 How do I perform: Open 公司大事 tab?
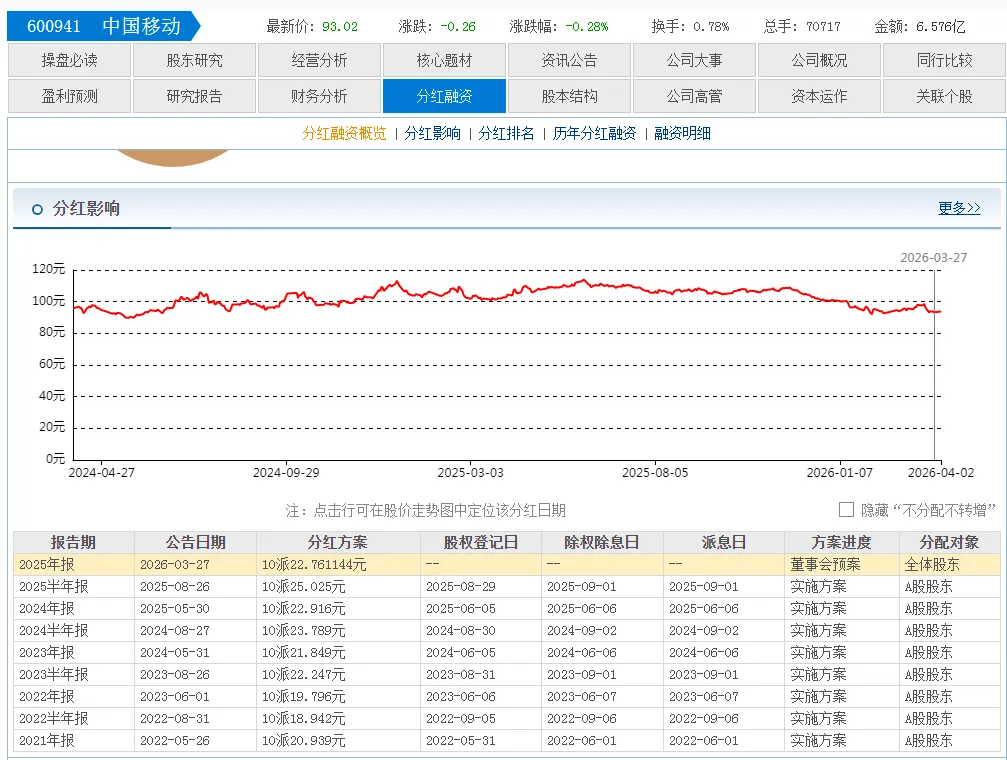pos(694,60)
